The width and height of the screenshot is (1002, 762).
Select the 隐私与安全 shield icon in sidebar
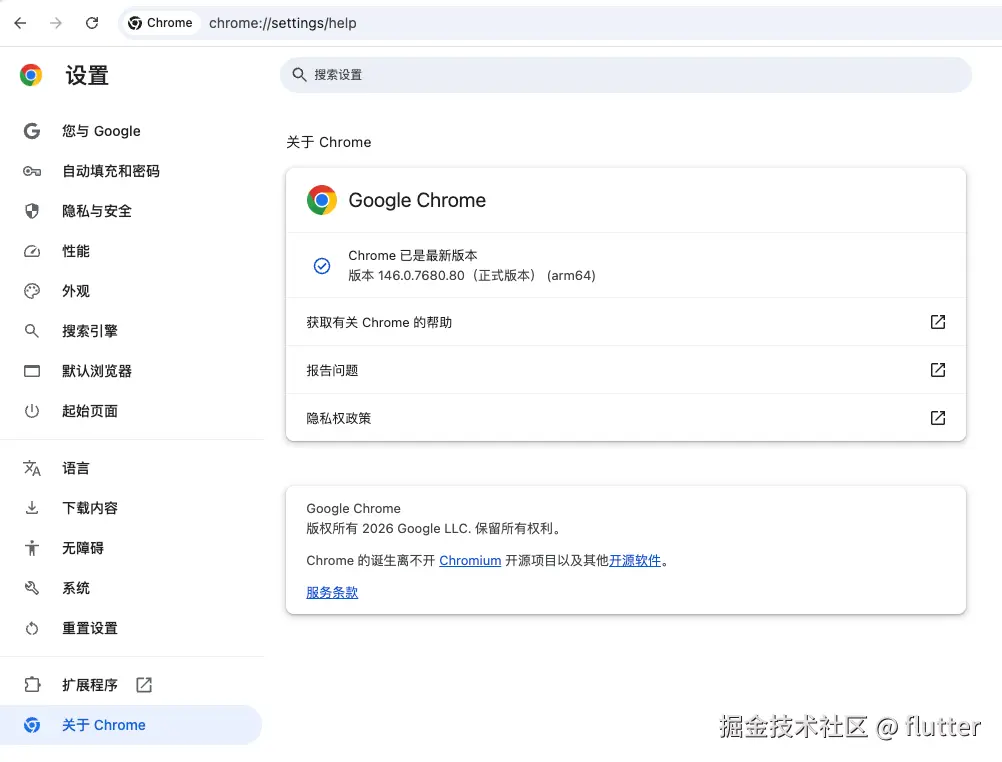[31, 211]
